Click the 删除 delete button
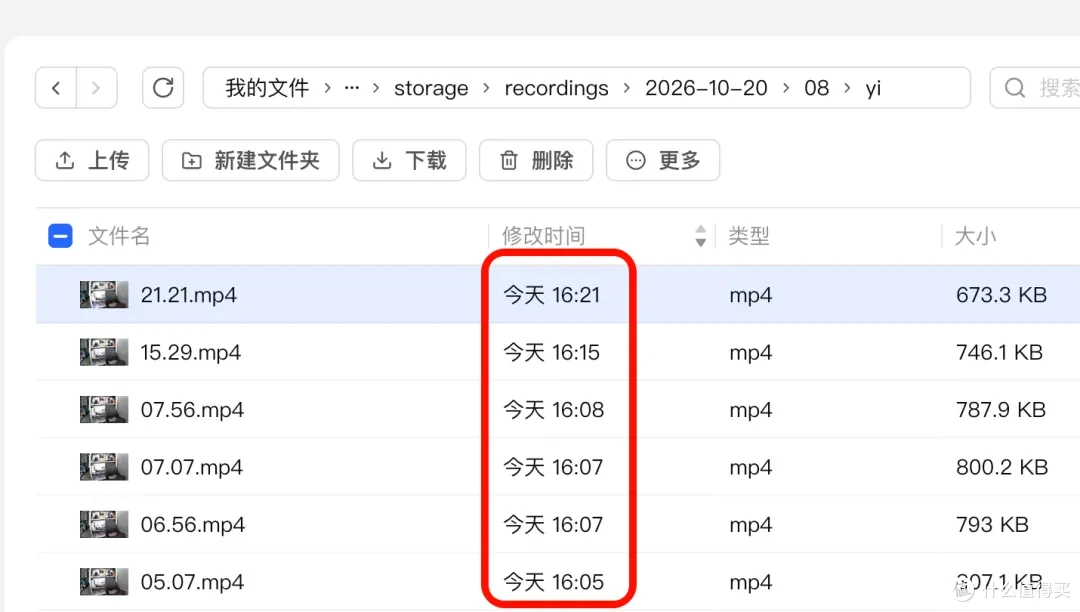 [536, 160]
